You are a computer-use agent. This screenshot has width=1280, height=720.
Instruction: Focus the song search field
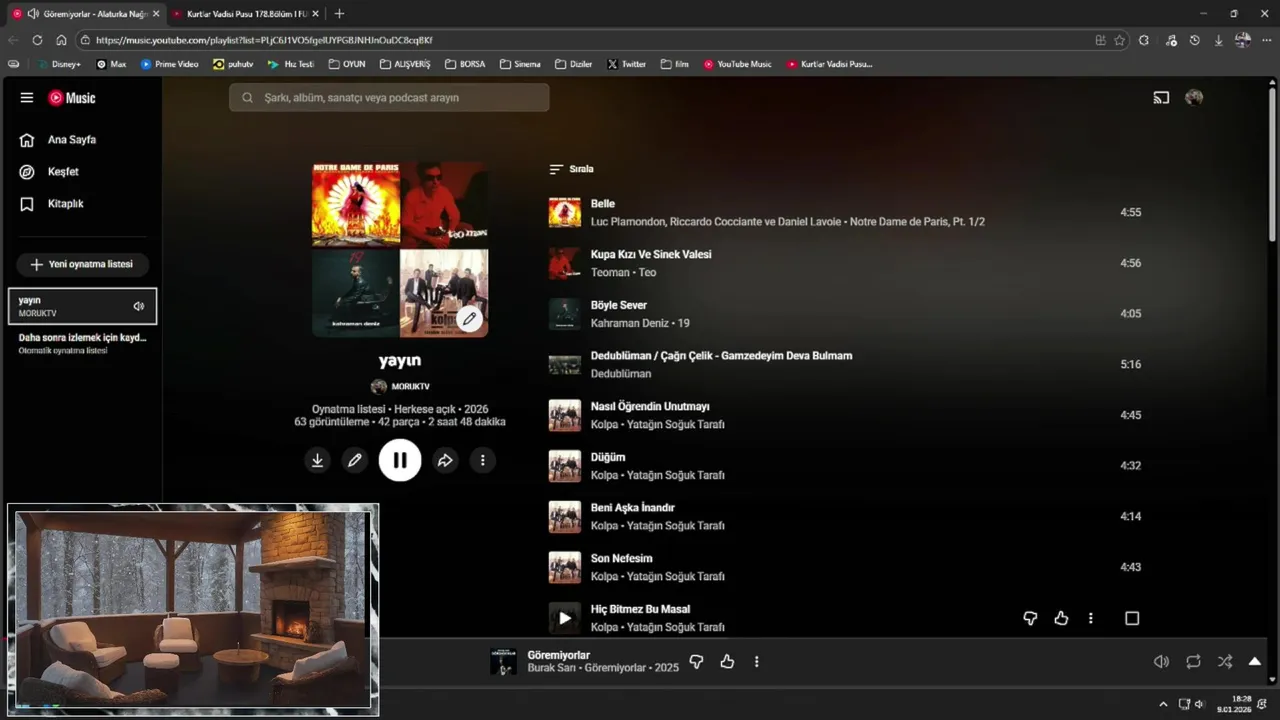pyautogui.click(x=389, y=98)
